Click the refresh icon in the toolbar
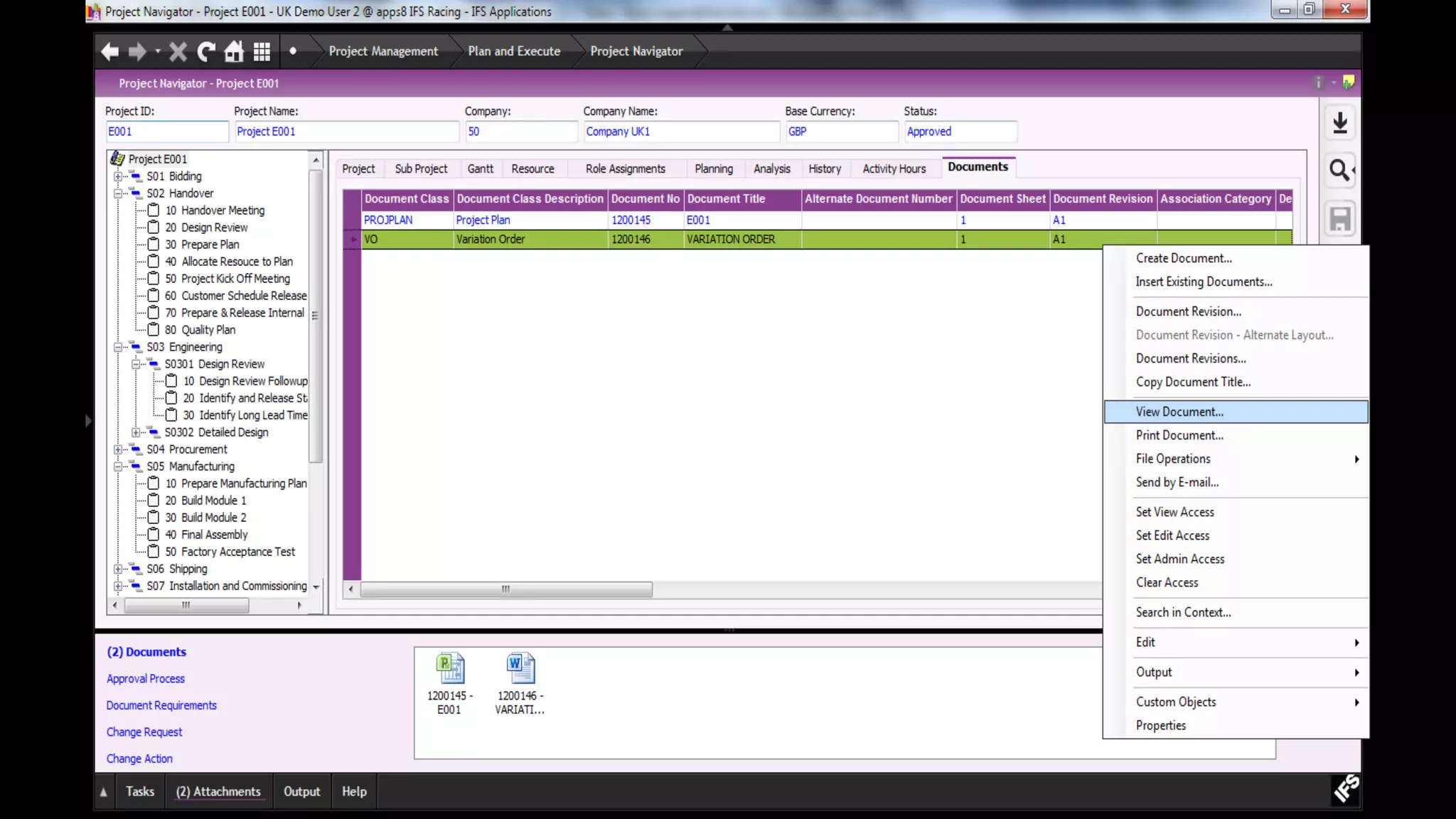This screenshot has width=1456, height=819. 206,51
